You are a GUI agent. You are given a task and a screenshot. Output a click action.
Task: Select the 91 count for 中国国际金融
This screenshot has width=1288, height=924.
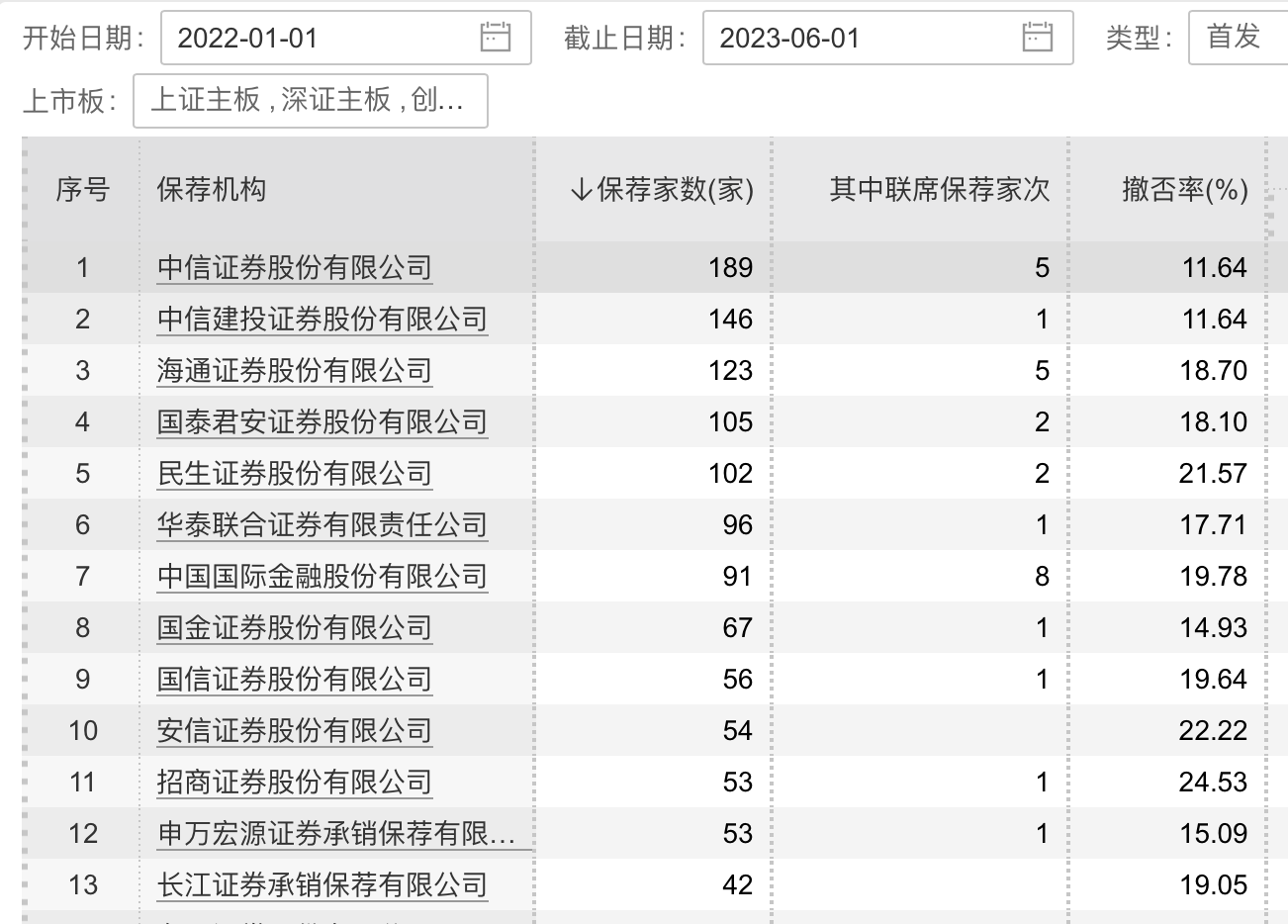(738, 577)
